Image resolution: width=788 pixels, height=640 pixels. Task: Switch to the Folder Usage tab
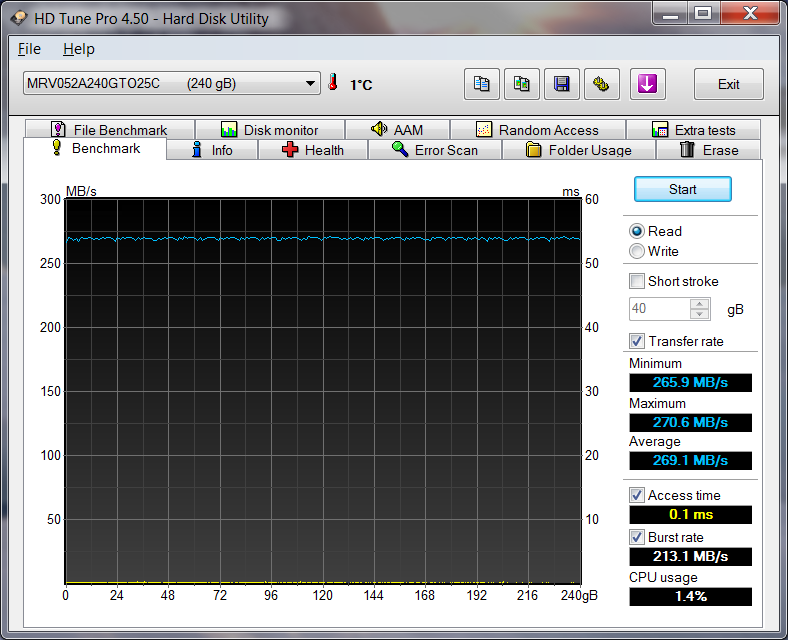pyautogui.click(x=578, y=150)
